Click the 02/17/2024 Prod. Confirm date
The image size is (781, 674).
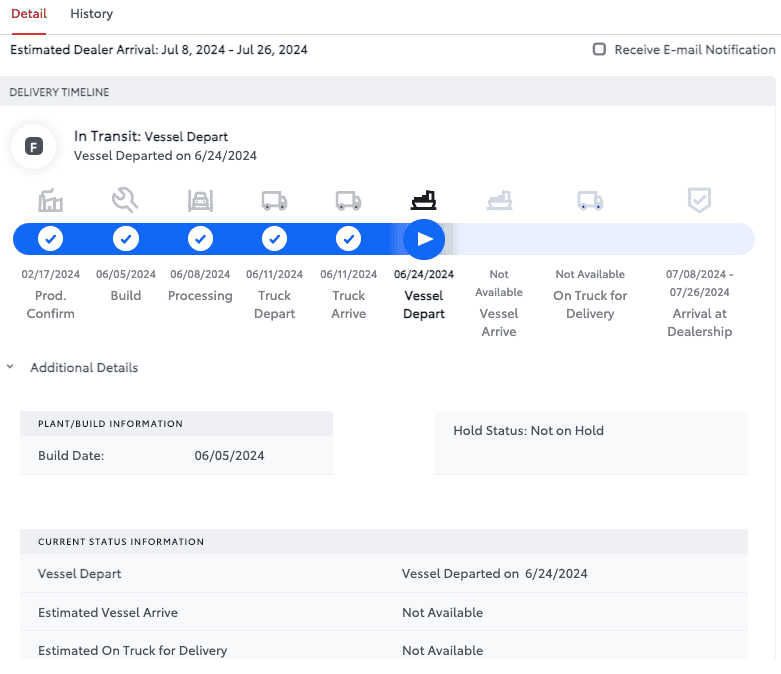[x=50, y=274]
